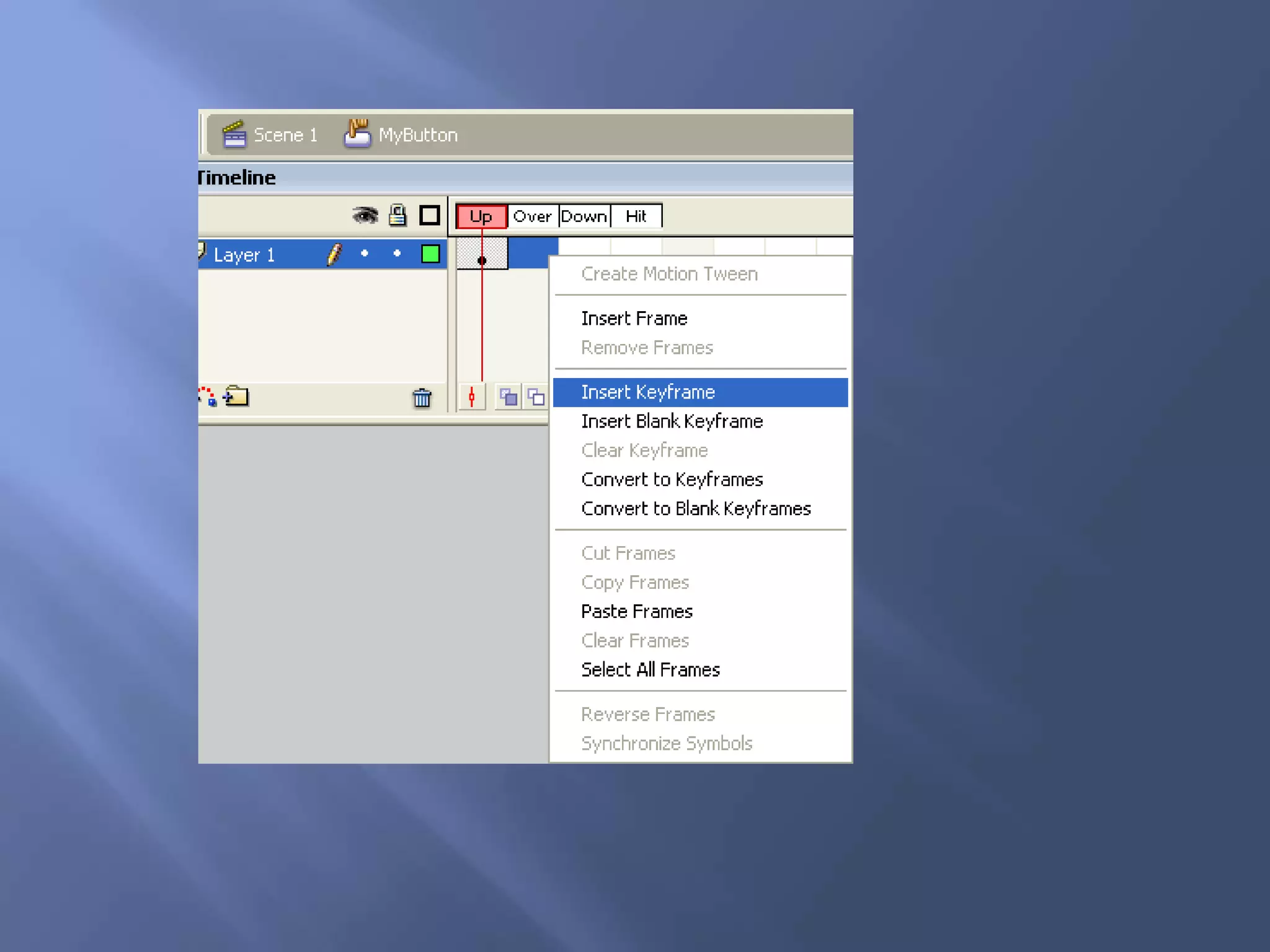Click the outline square show outlines icon
This screenshot has width=1270, height=952.
tap(429, 216)
